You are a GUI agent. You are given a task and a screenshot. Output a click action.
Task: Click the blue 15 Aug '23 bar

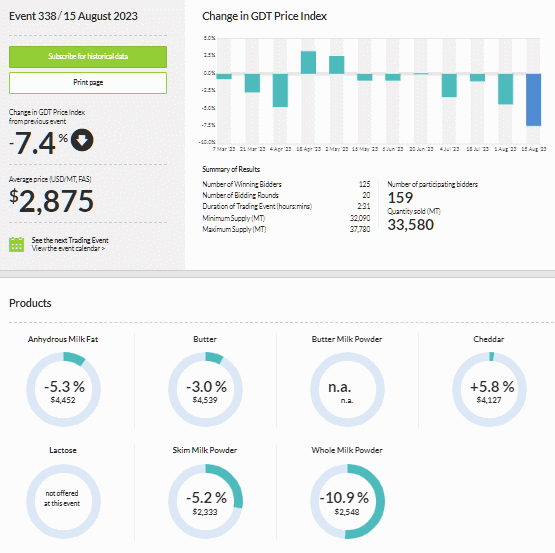point(533,99)
